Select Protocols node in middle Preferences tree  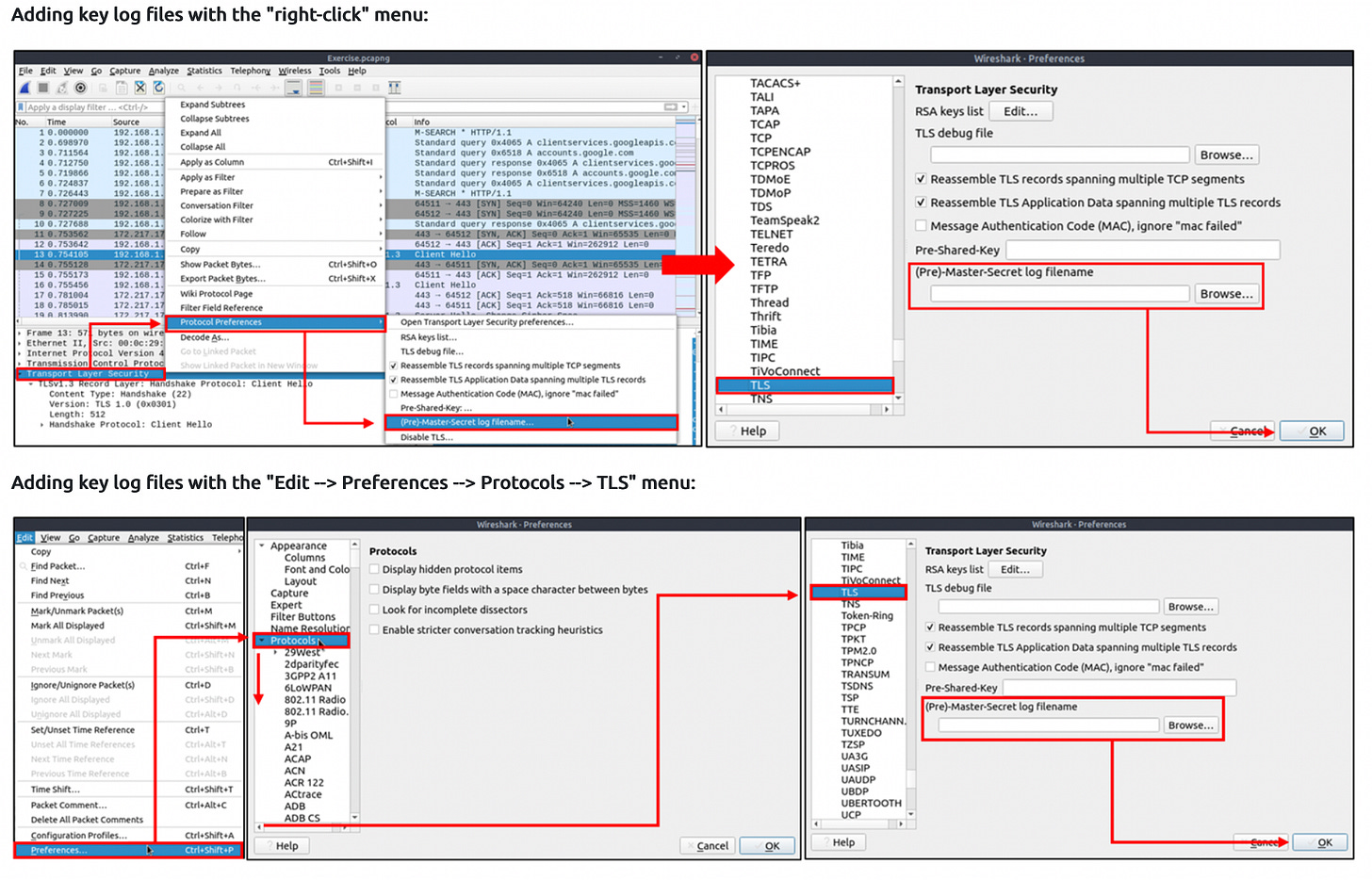click(302, 641)
